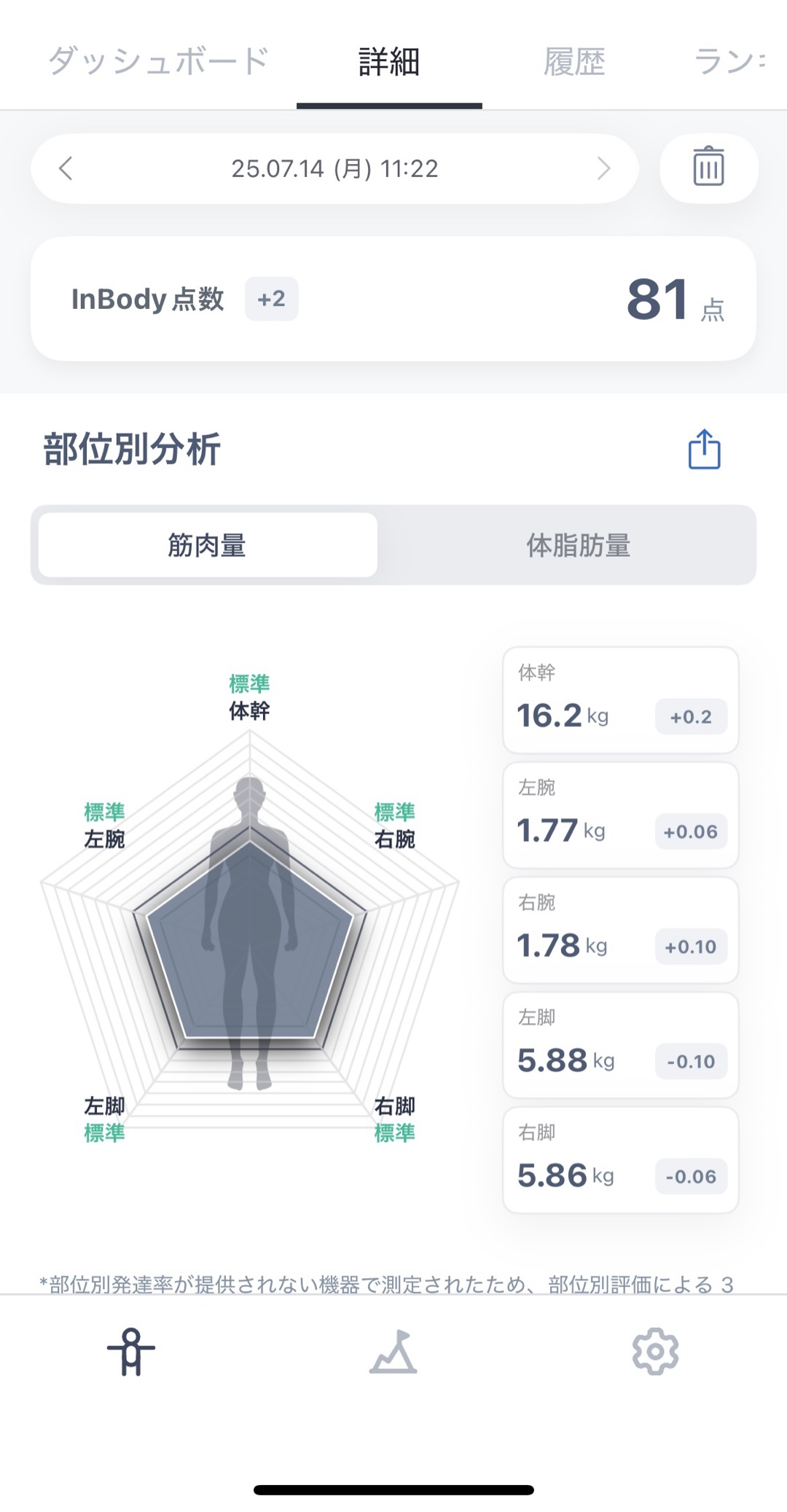
Task: Go to previous measurement date arrow
Action: [x=66, y=168]
